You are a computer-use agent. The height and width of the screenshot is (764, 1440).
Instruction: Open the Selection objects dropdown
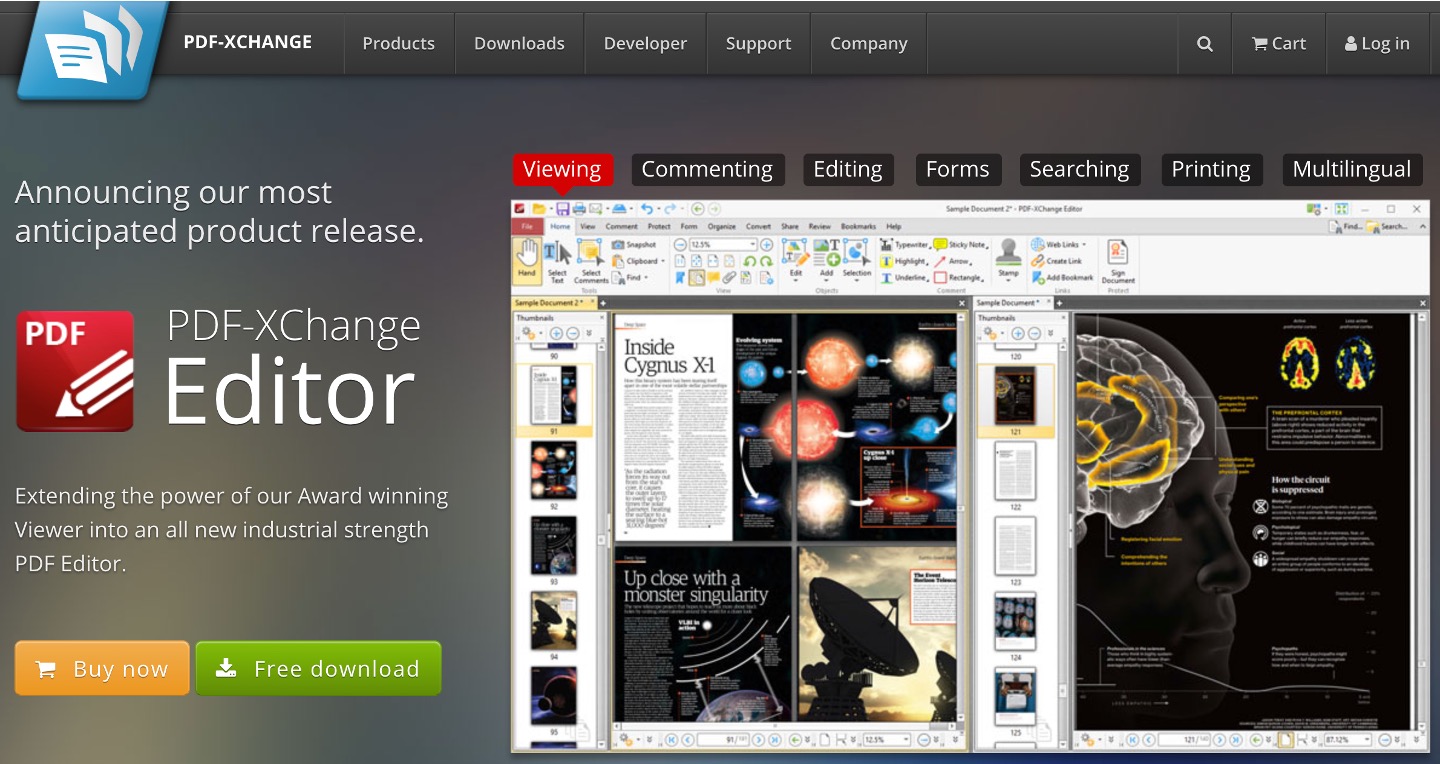point(857,259)
